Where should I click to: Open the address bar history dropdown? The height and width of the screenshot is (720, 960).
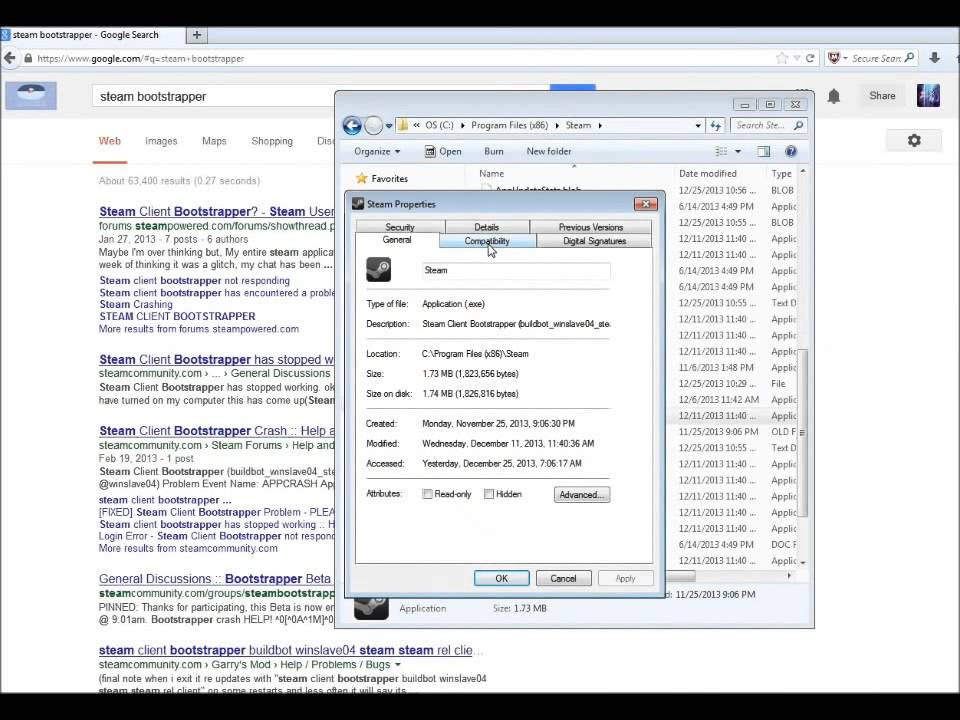tap(698, 126)
